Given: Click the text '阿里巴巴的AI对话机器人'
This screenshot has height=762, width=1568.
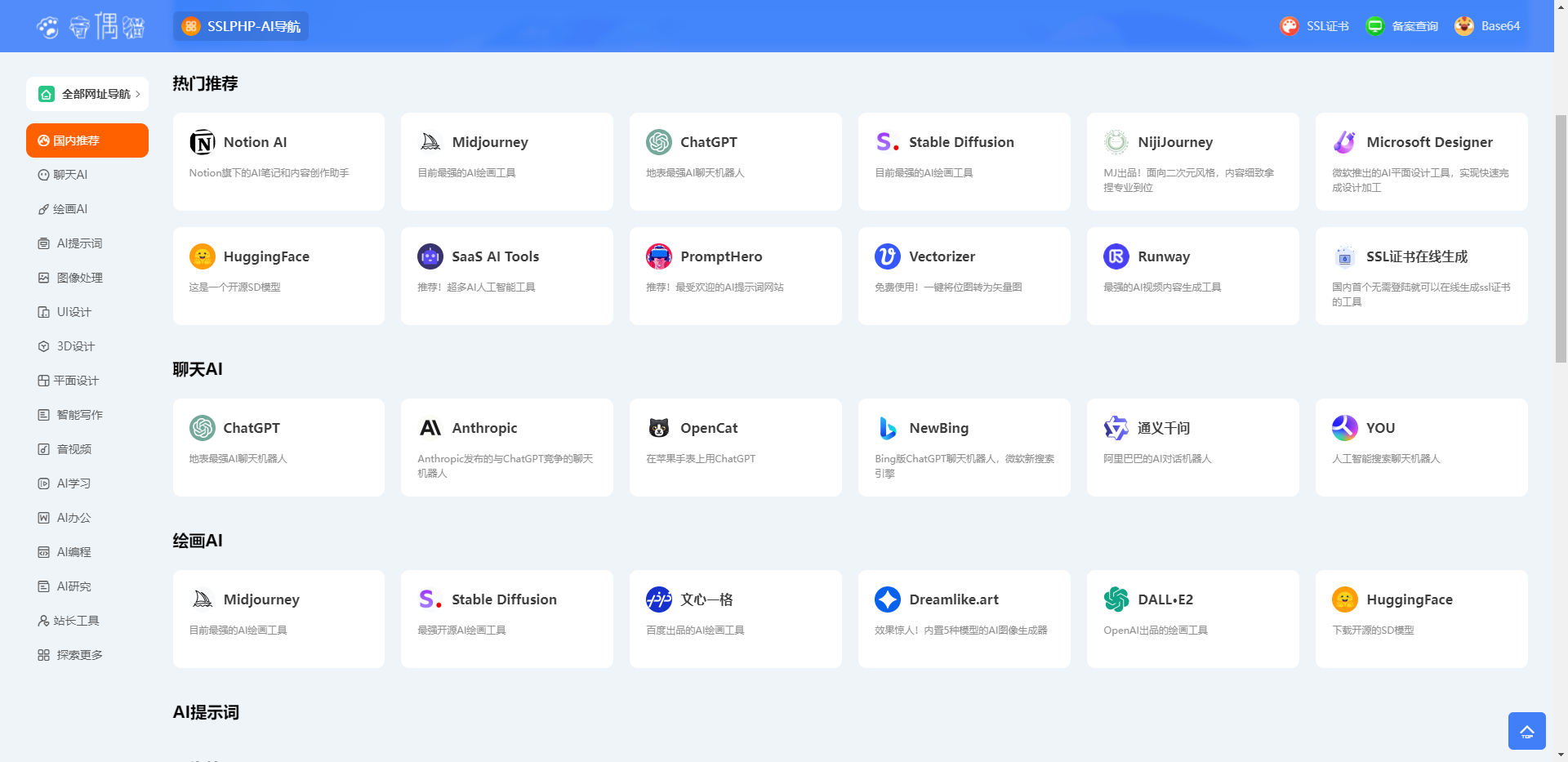Looking at the screenshot, I should tap(1157, 459).
